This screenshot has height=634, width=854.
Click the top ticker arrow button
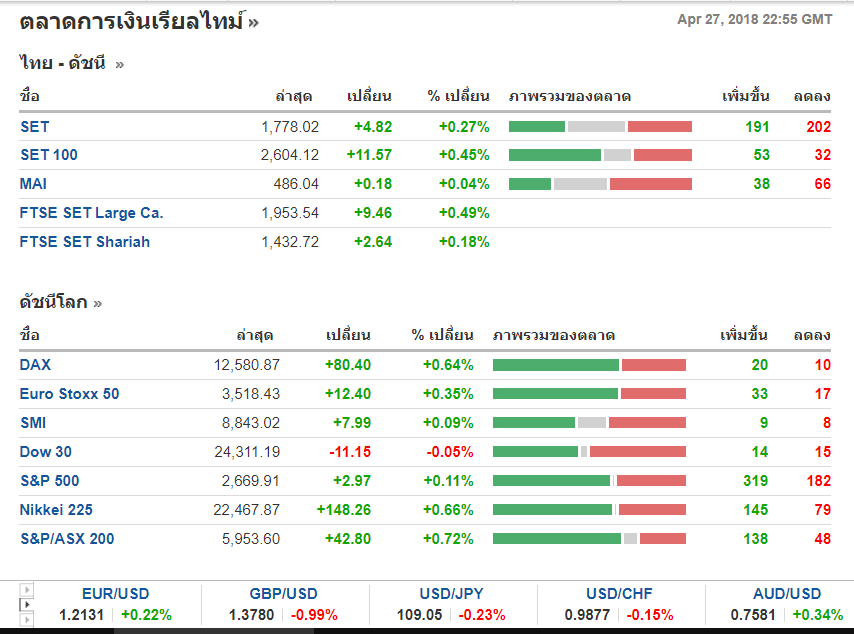(x=27, y=590)
